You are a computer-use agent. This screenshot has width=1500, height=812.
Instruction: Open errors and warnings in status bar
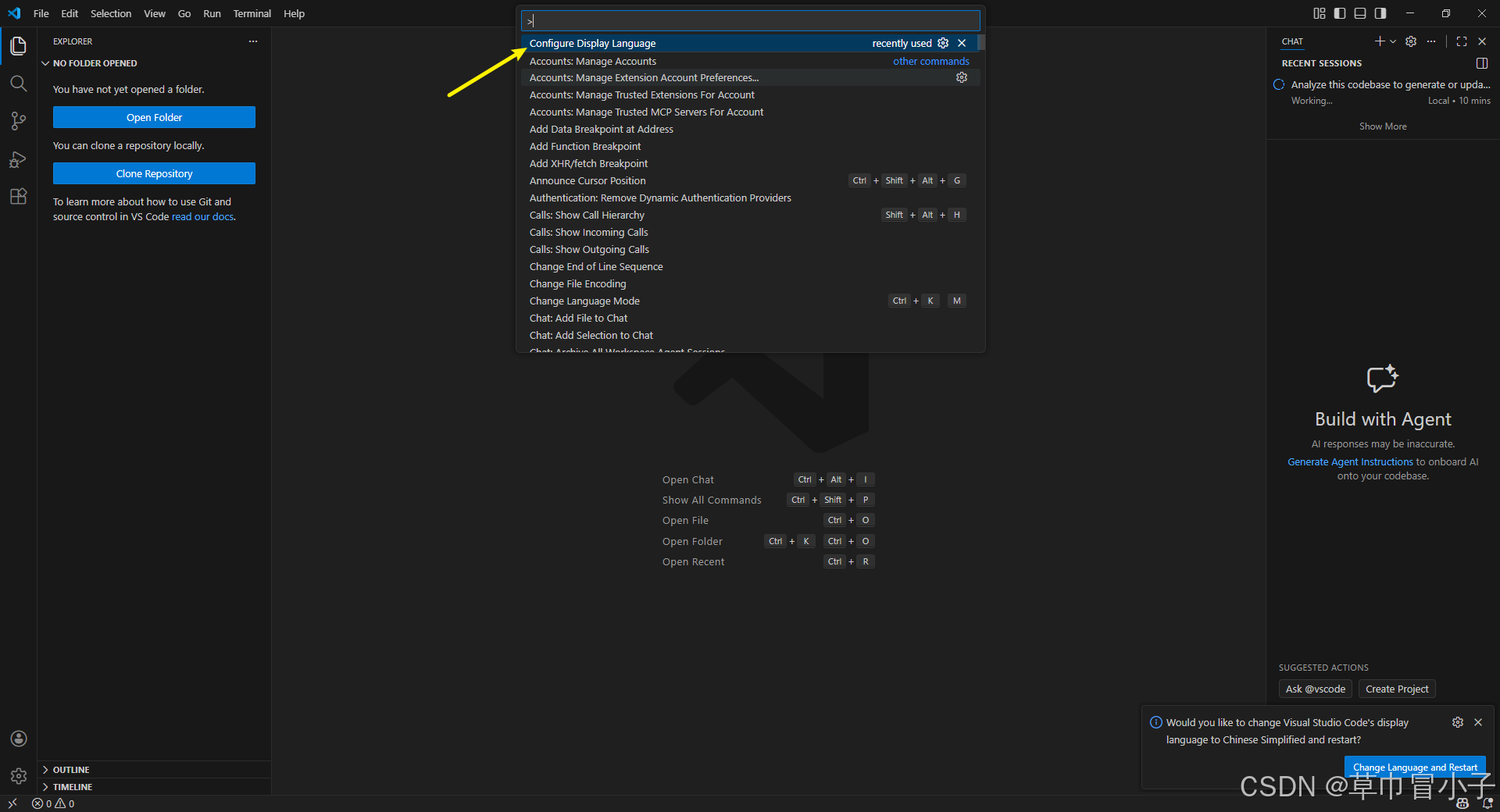[x=53, y=803]
